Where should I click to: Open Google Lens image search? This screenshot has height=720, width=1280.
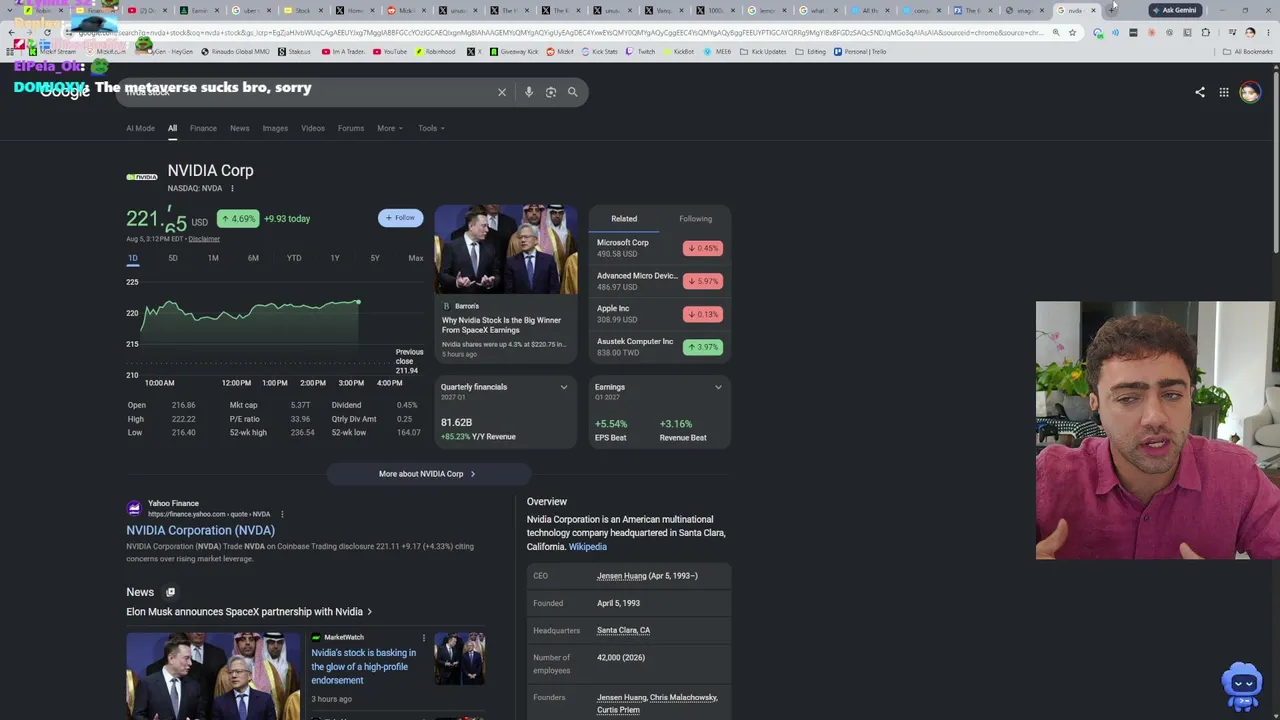(551, 92)
